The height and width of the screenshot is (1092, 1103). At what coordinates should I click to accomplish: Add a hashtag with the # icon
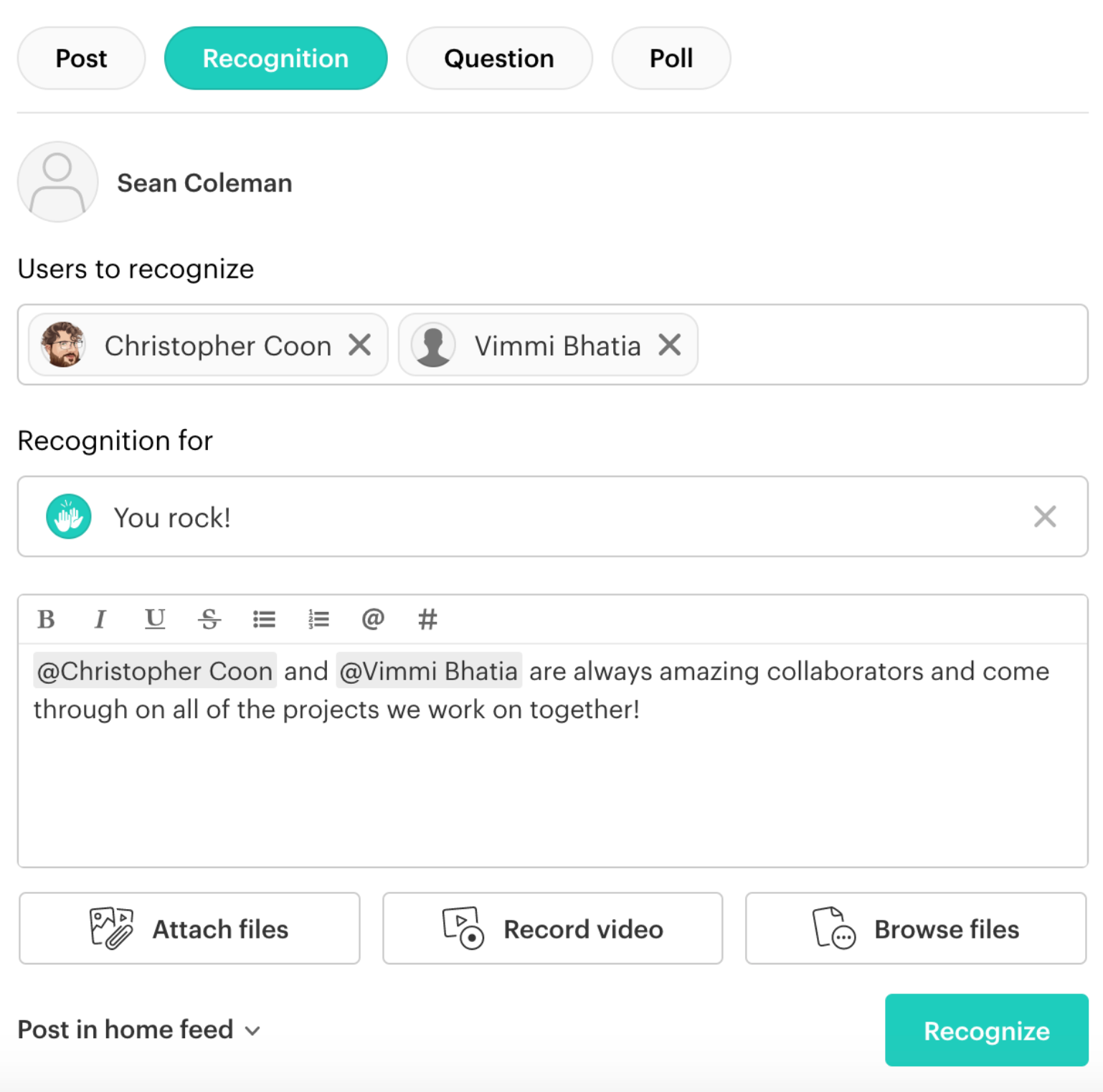click(x=427, y=619)
